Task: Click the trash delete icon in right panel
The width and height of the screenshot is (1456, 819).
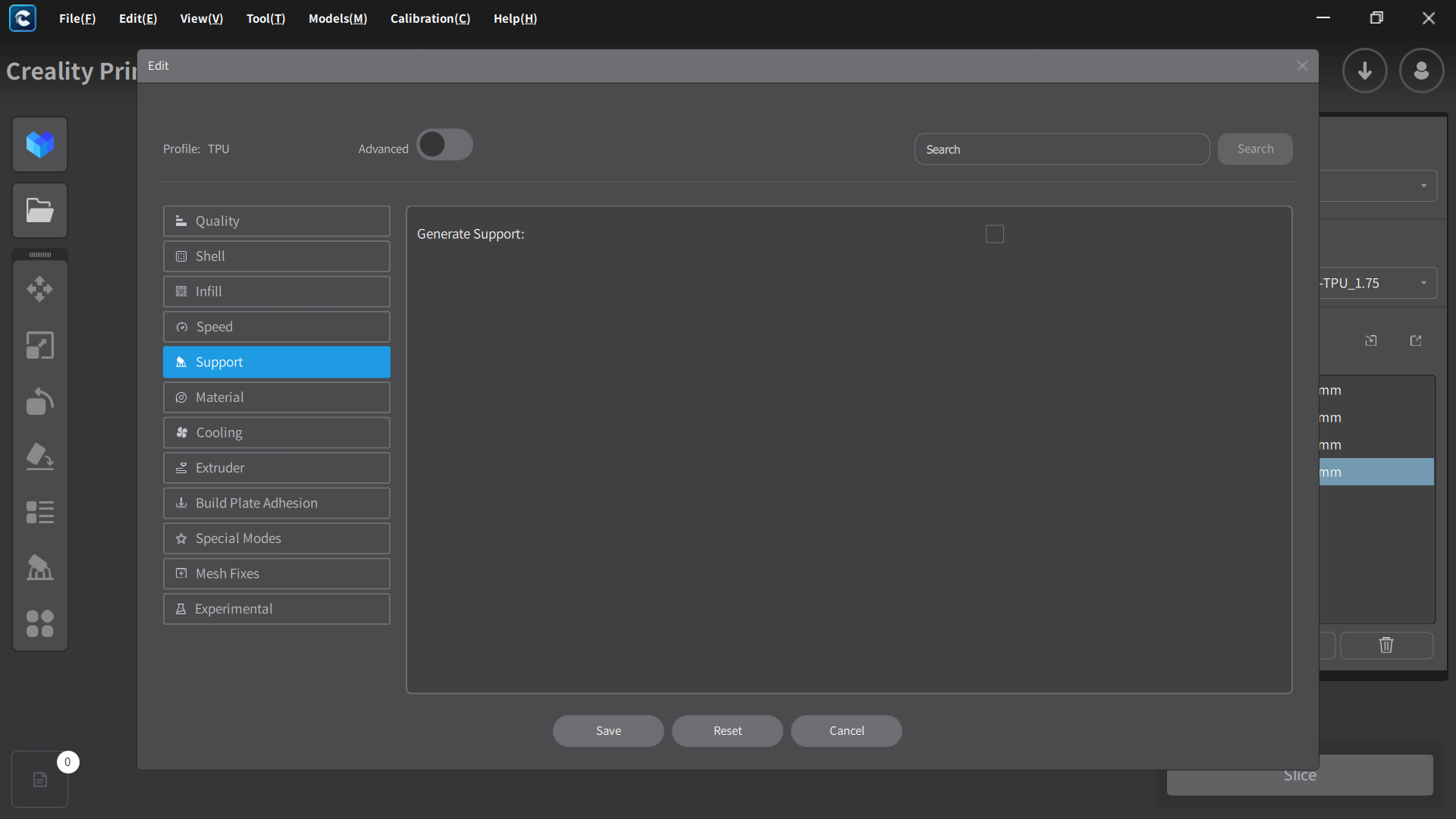Action: [1386, 645]
